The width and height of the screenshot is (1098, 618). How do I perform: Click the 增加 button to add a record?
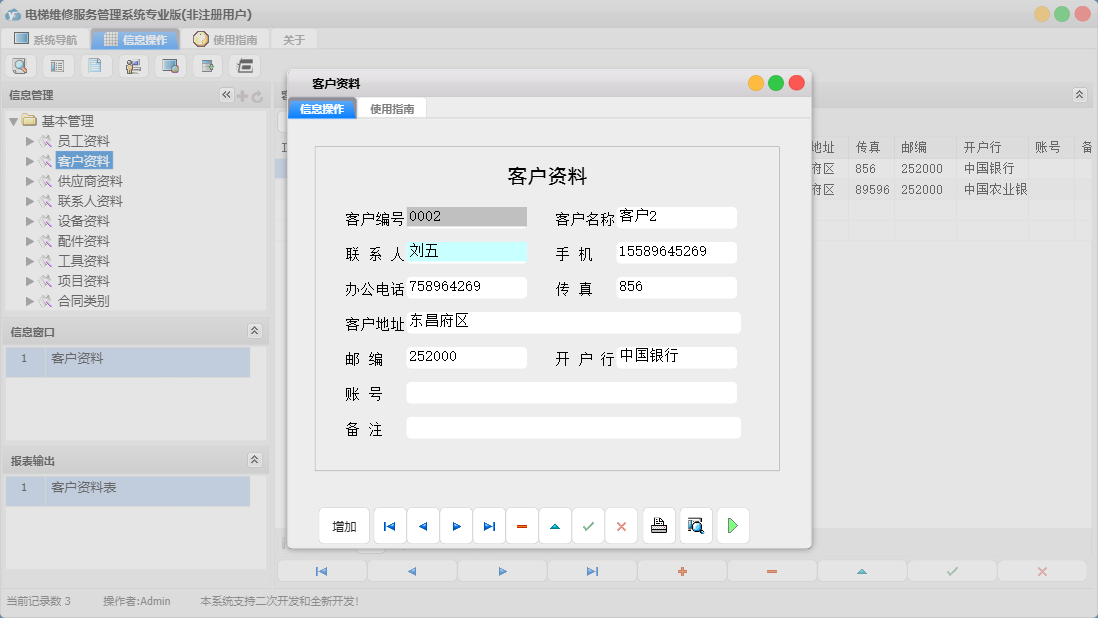coord(344,525)
